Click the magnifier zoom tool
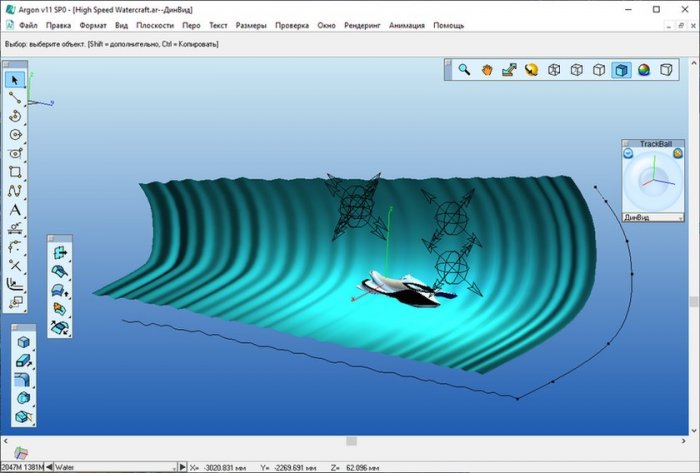Viewport: 700px width, 473px height. coord(465,70)
